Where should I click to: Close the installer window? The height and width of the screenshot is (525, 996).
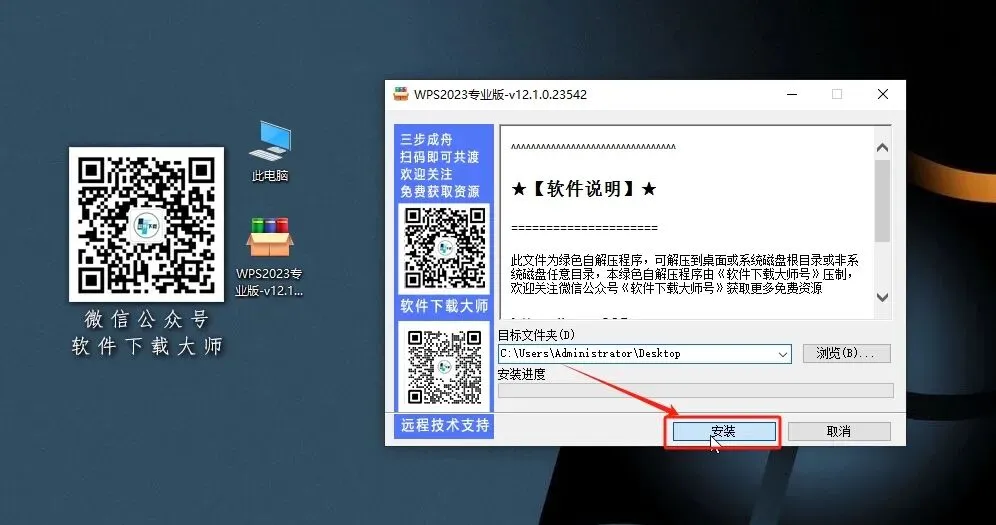tap(882, 94)
